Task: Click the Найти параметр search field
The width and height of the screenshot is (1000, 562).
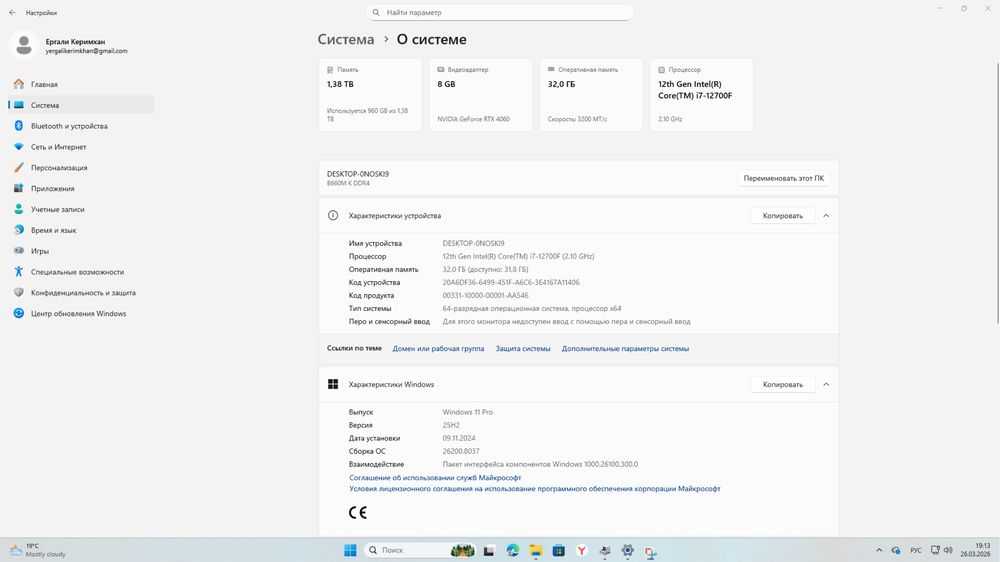Action: pos(500,13)
